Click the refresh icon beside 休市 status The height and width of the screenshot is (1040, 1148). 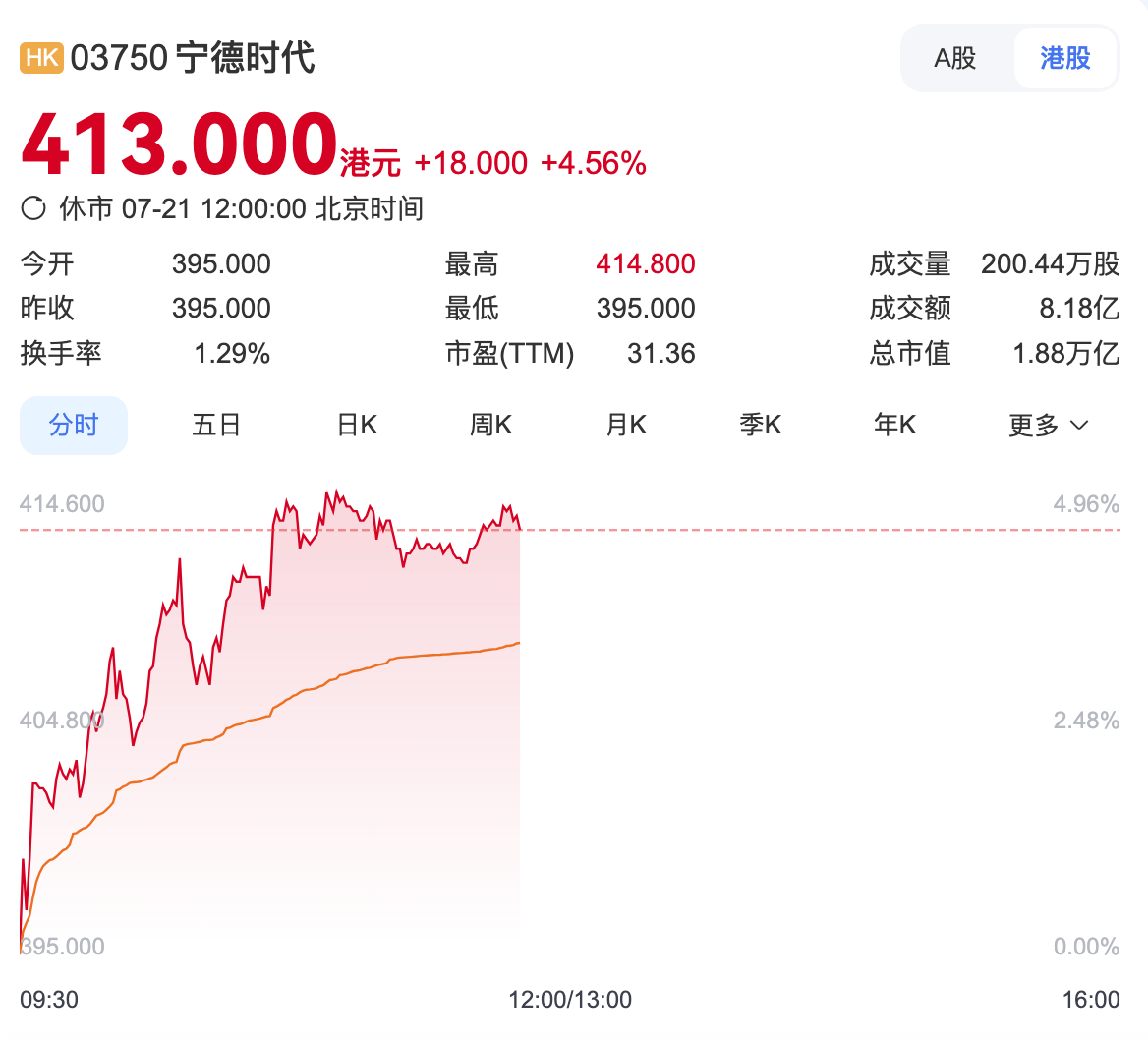(x=33, y=207)
